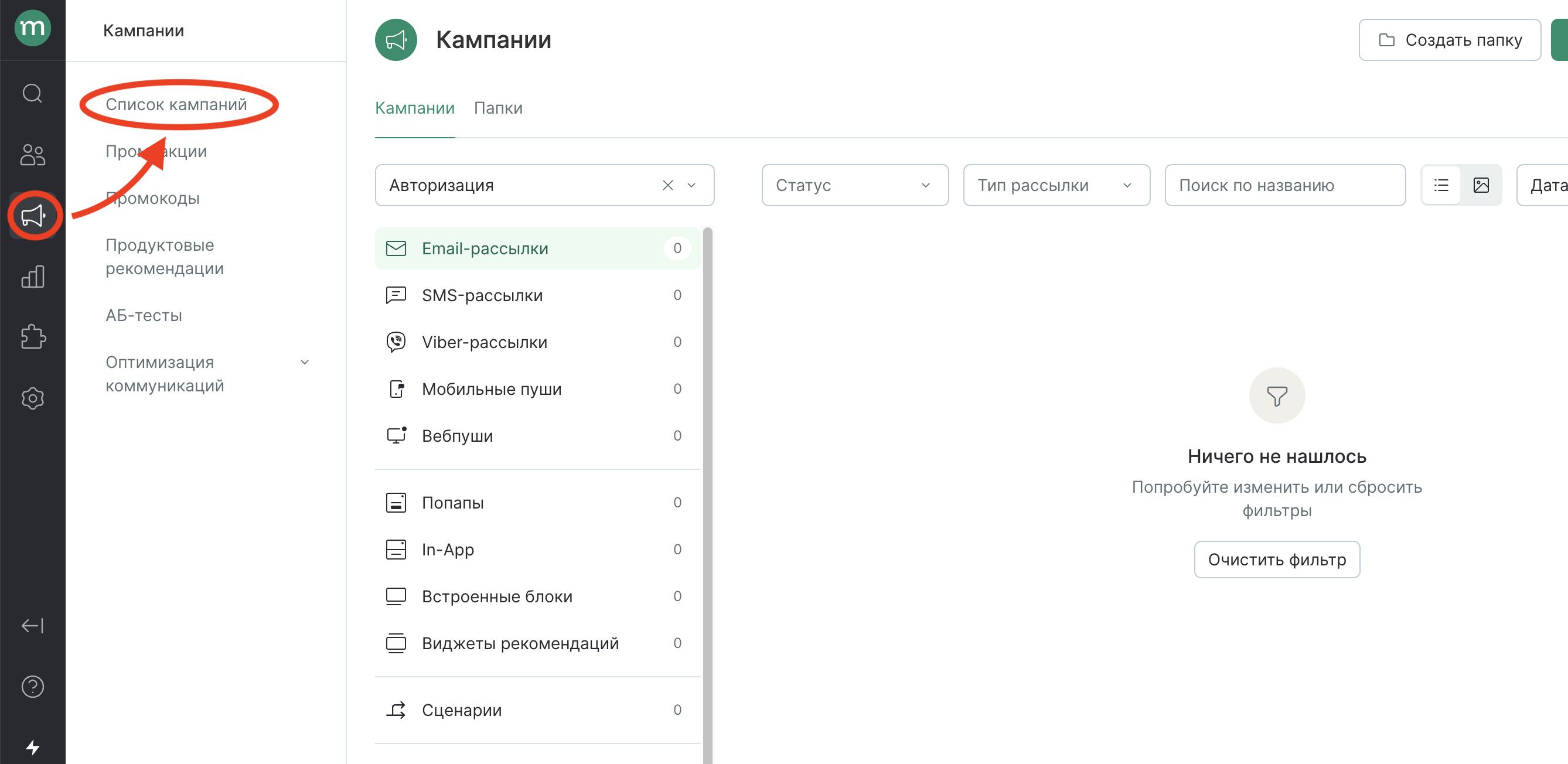Select Мобильные пуши category

537,389
